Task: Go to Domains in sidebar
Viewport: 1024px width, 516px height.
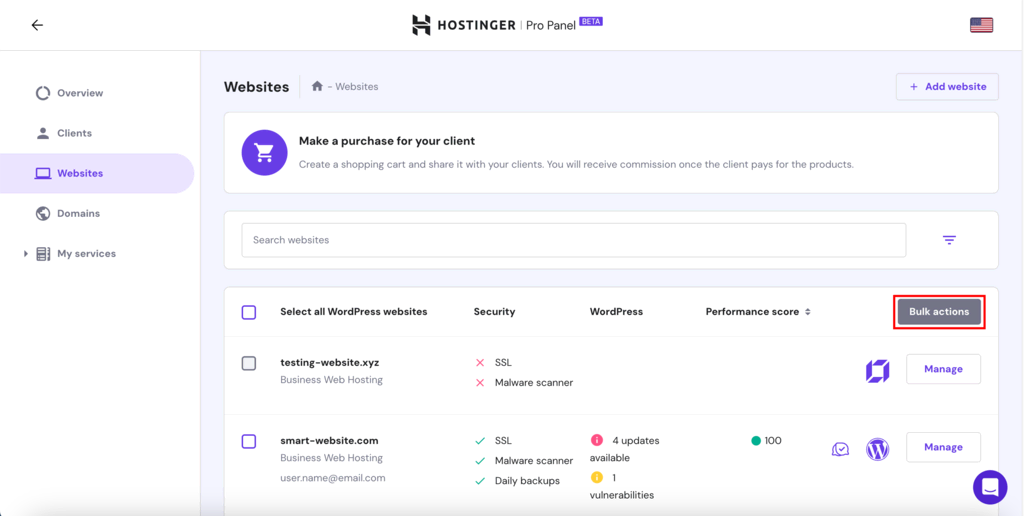Action: [x=78, y=214]
